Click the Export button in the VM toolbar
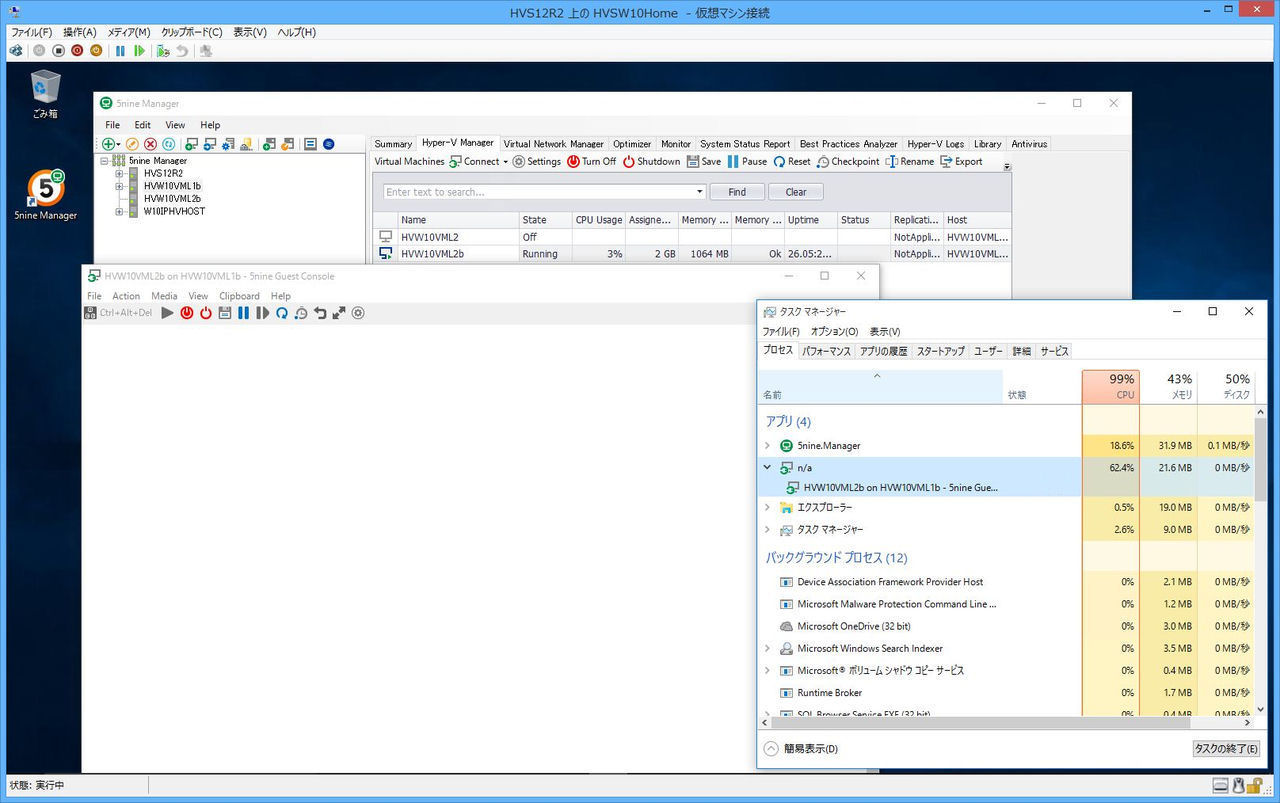Viewport: 1280px width, 803px height. 961,162
